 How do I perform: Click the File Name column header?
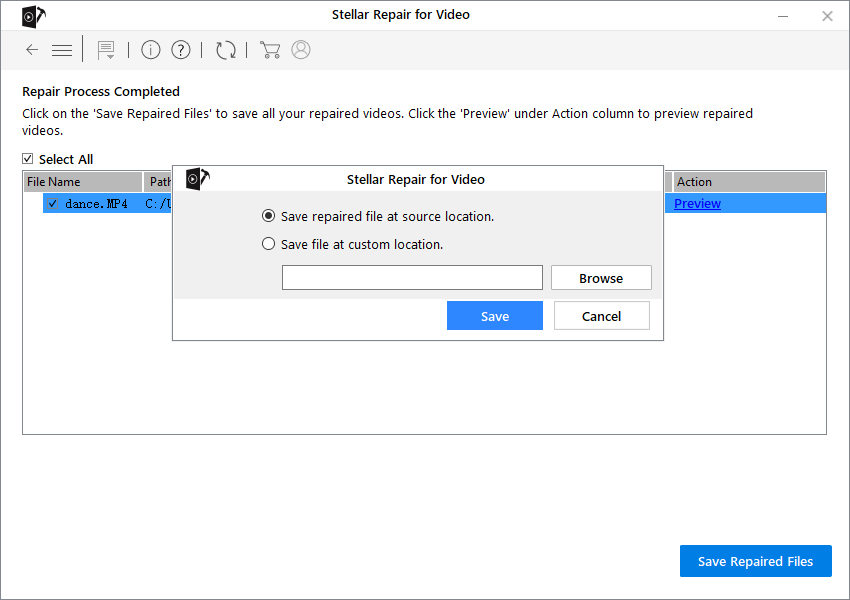point(83,182)
